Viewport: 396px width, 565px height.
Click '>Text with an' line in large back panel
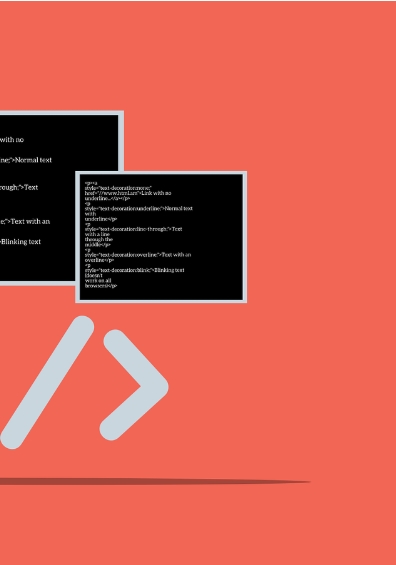click(25, 222)
